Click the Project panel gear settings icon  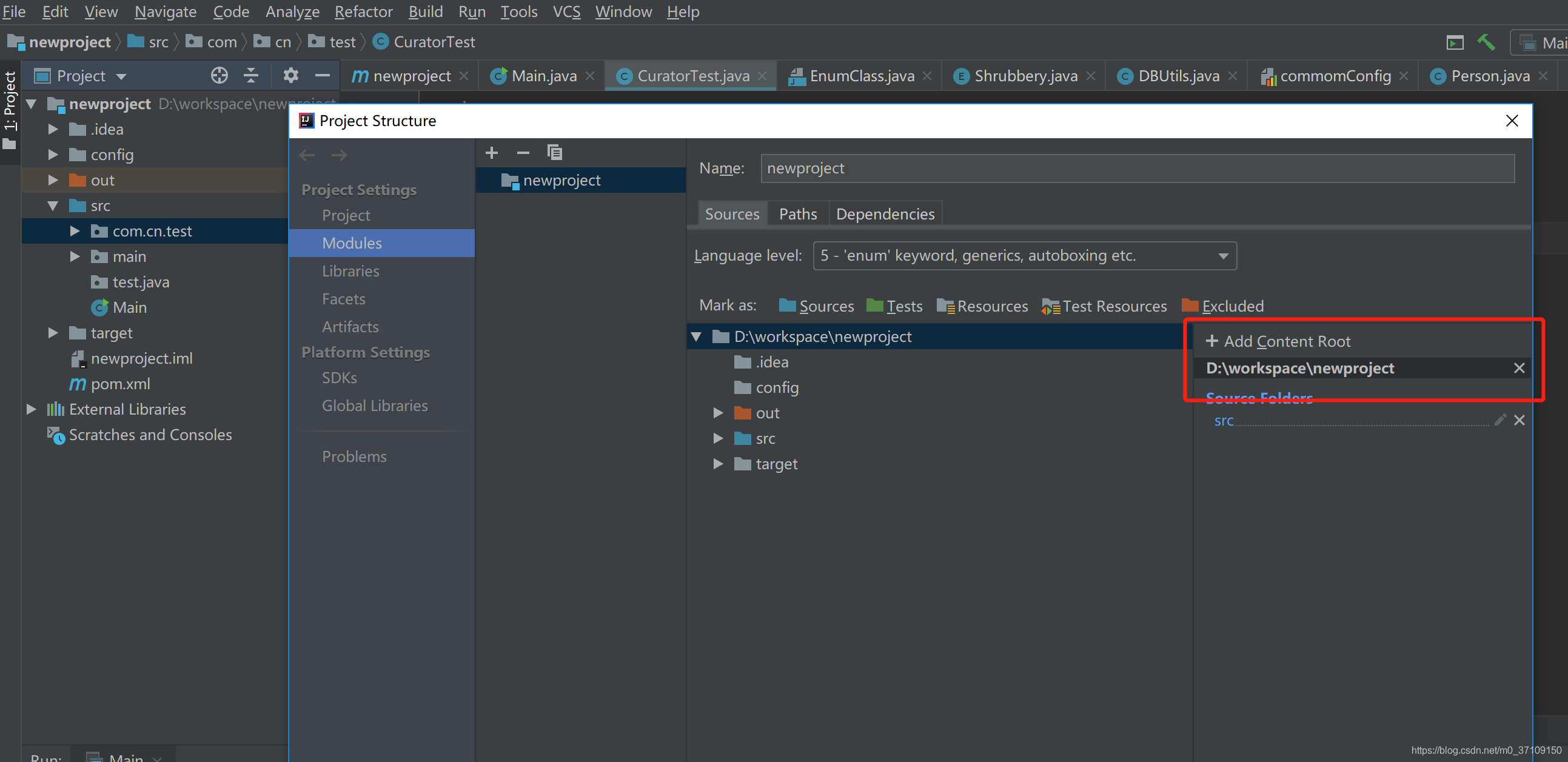click(290, 75)
